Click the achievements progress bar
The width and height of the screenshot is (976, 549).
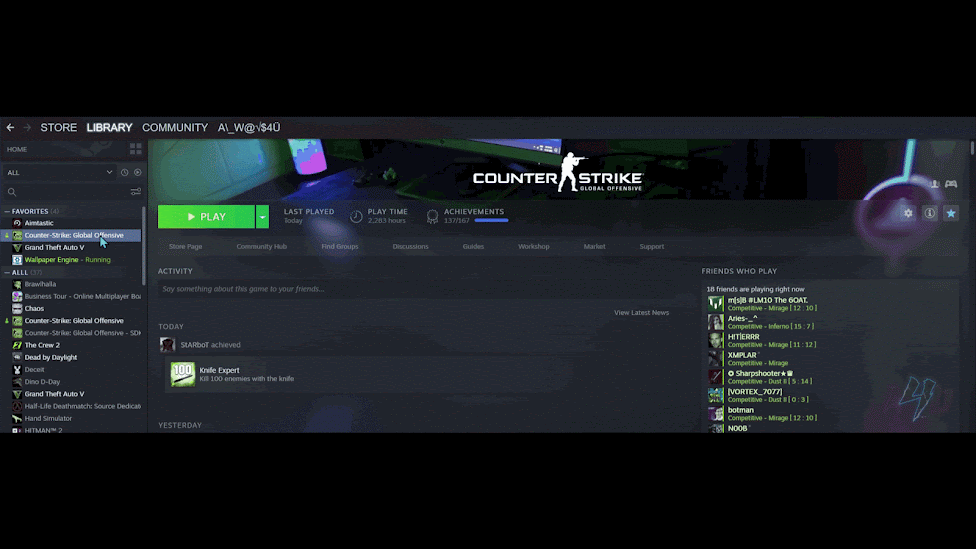pyautogui.click(x=491, y=220)
